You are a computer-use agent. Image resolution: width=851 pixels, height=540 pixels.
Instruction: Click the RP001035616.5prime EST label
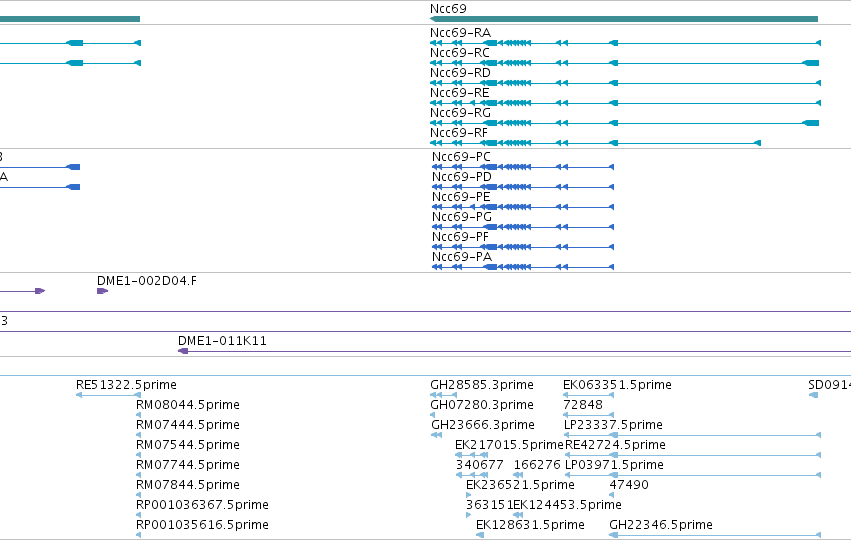click(x=202, y=525)
